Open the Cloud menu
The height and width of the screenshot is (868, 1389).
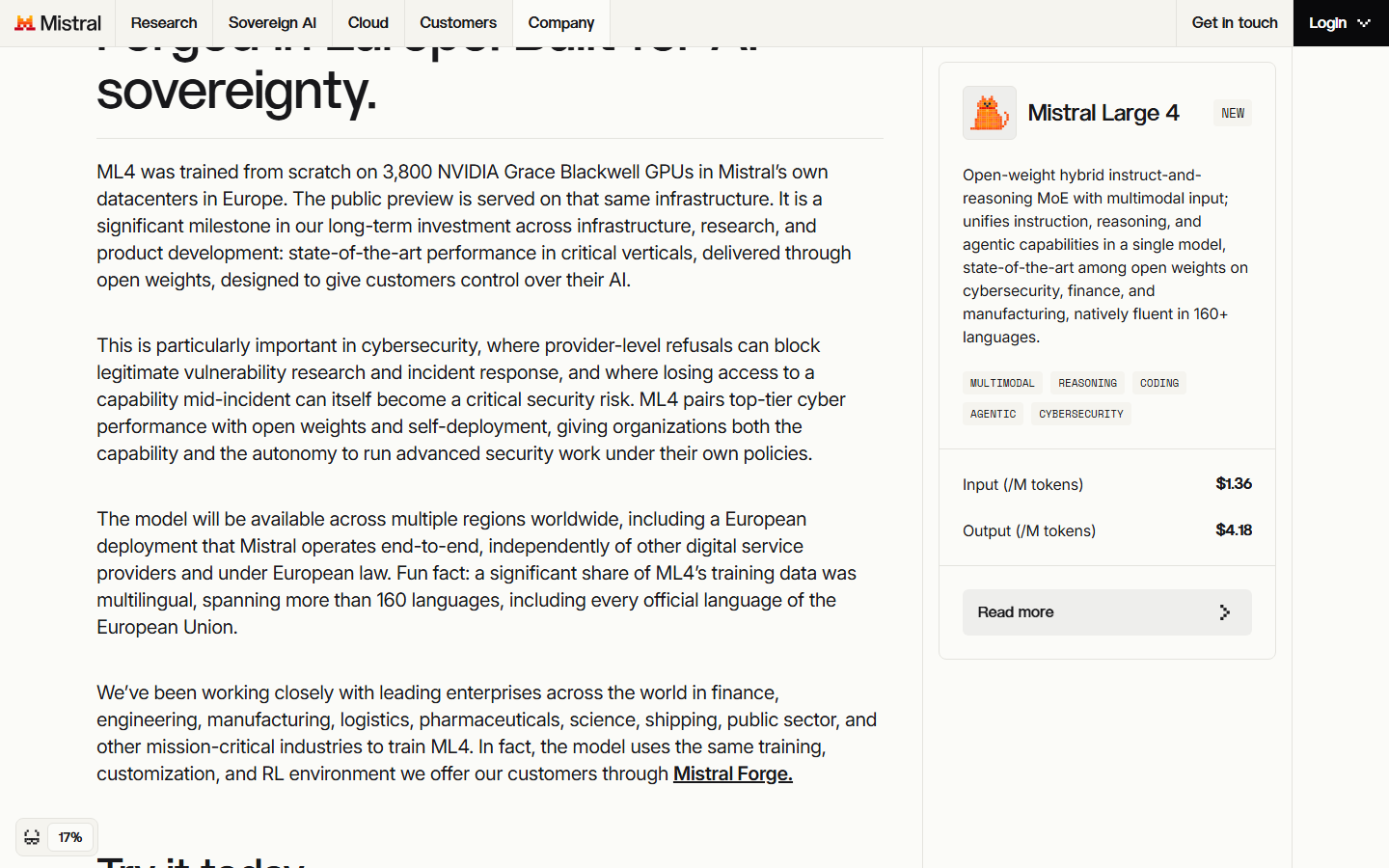368,23
